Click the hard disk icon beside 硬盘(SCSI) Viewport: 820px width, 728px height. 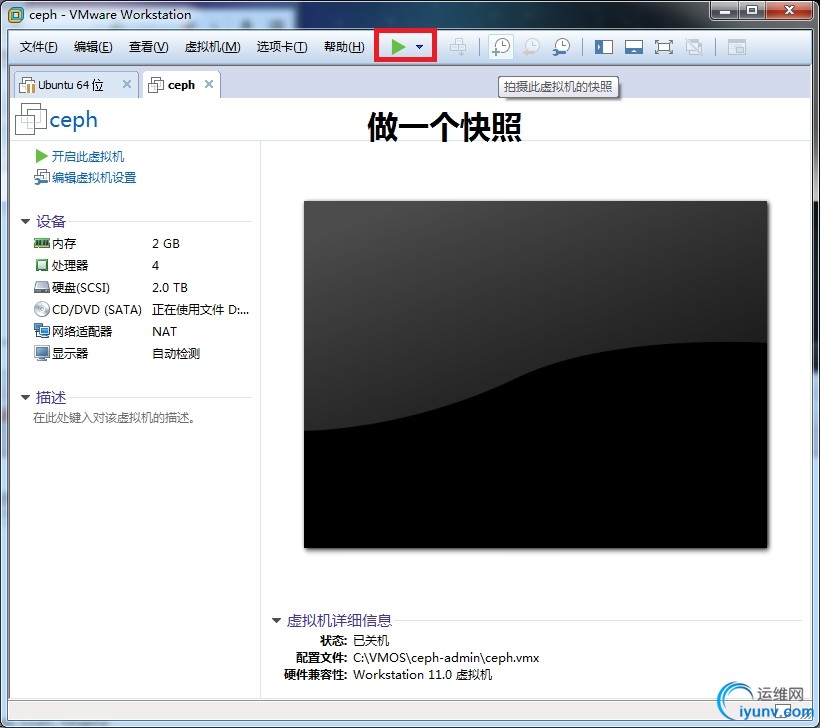tap(42, 287)
